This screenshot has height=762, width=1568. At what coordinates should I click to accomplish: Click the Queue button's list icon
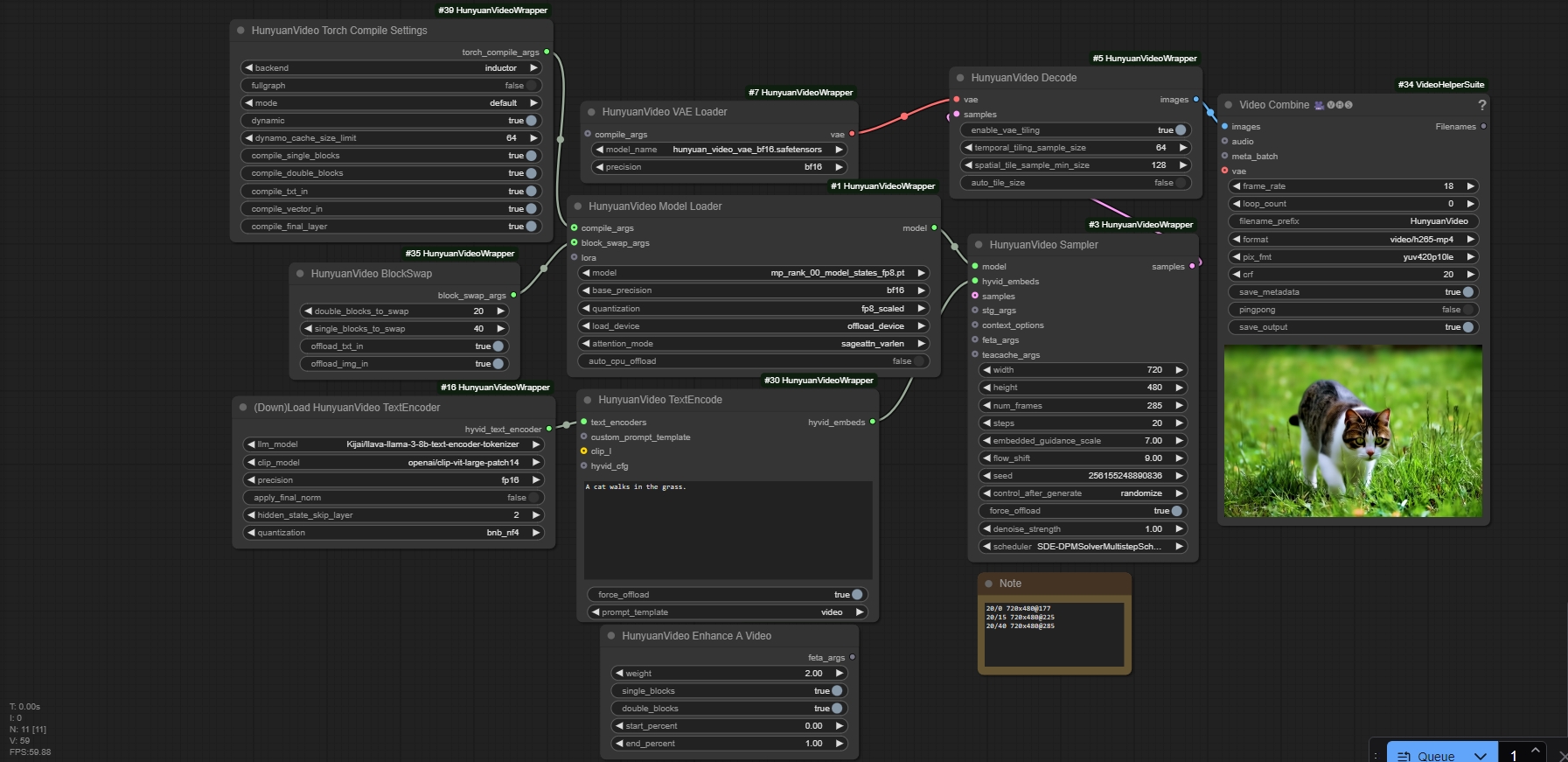pos(1404,756)
